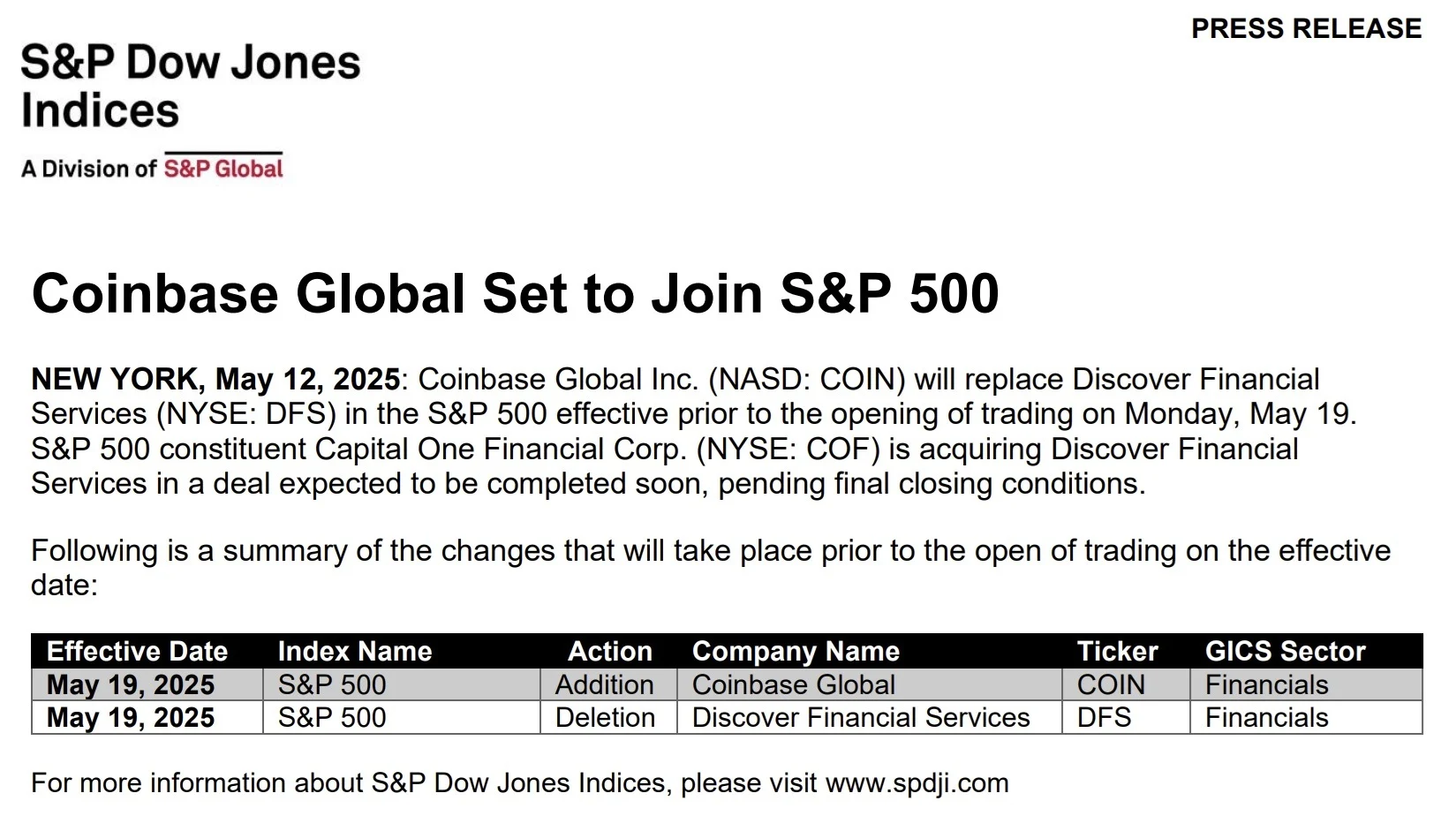Select the COIN ticker cell

1111,685
